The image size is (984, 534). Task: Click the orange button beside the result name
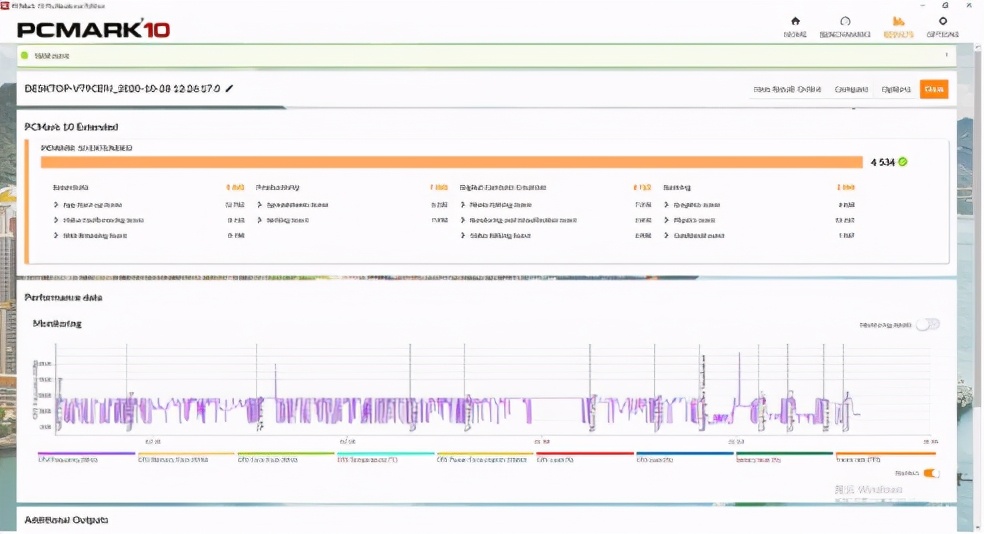(934, 89)
